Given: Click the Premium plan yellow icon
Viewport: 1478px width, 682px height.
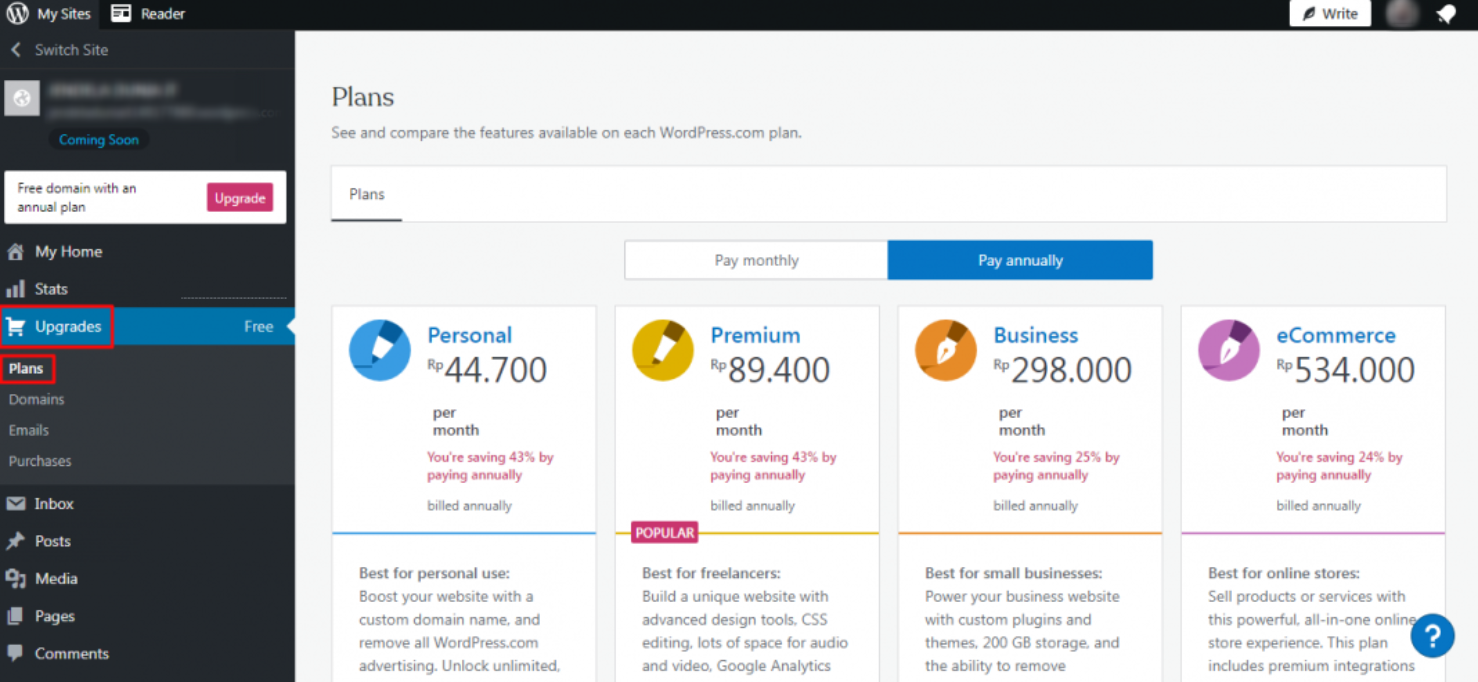Looking at the screenshot, I should click(663, 350).
